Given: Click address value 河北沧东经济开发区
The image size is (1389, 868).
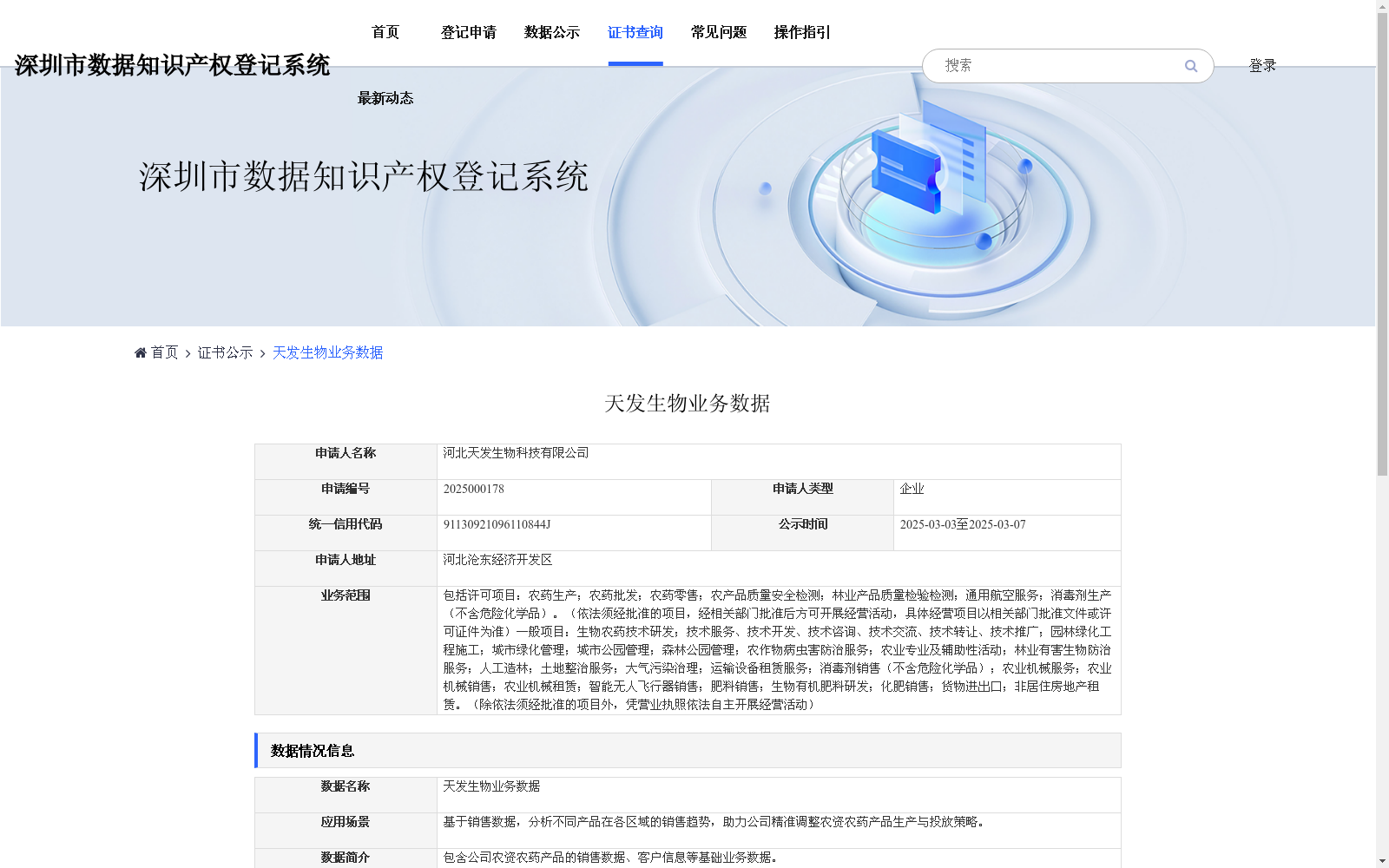Looking at the screenshot, I should (498, 560).
